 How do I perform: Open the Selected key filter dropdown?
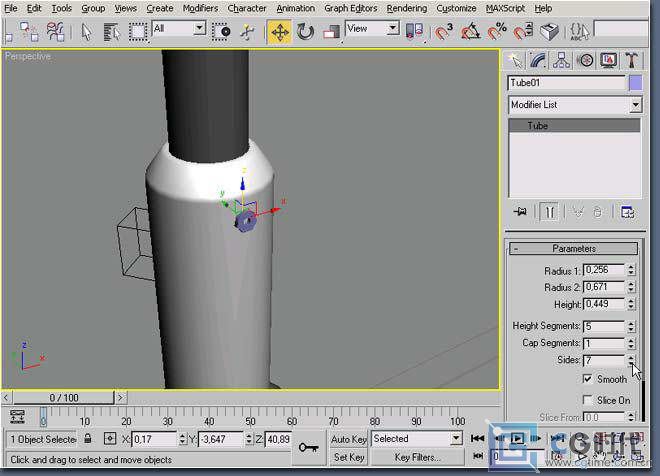(x=456, y=439)
